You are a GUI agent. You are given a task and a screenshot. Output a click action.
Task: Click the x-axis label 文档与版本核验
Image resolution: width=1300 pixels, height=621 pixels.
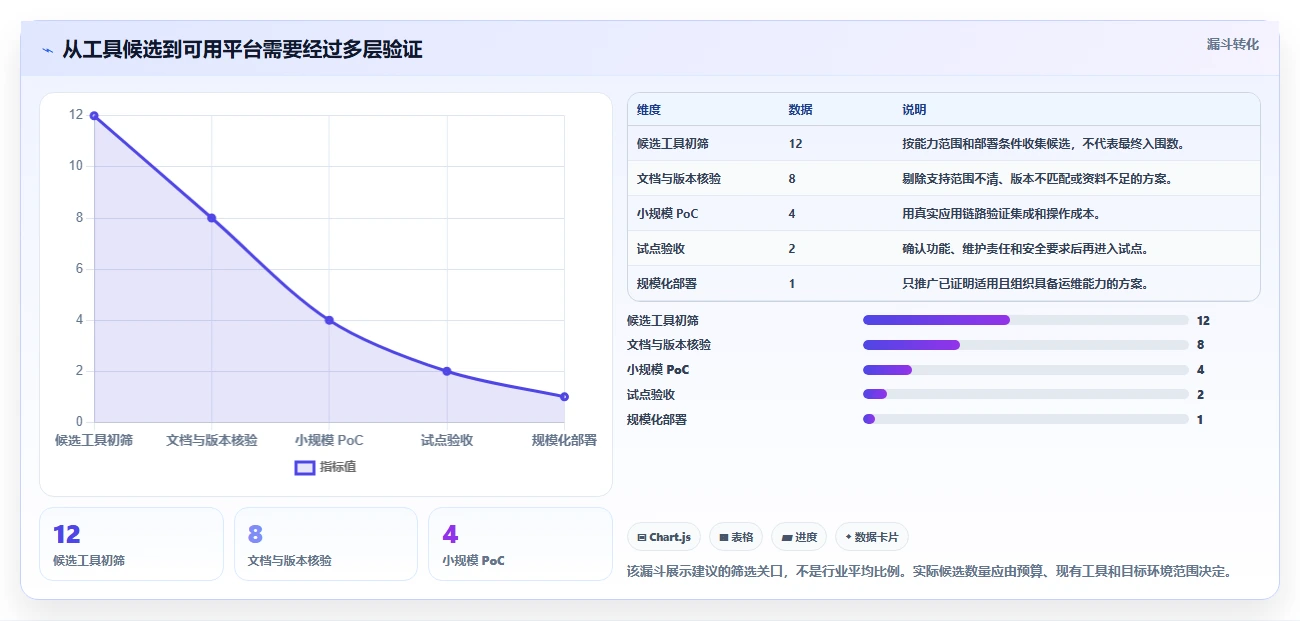coord(211,440)
